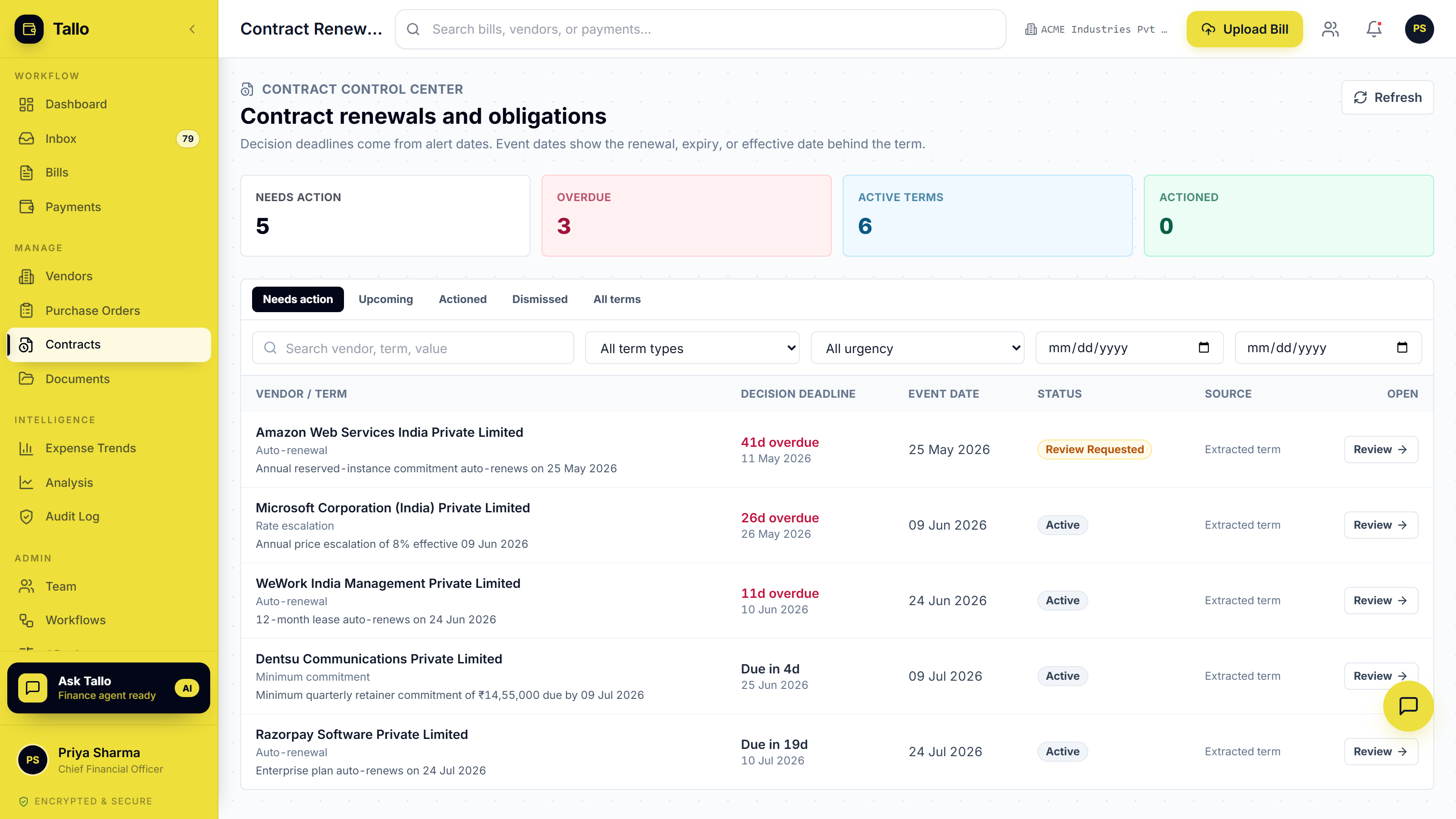The image size is (1456, 819).
Task: Open Ask Tallo finance agent
Action: point(109,688)
